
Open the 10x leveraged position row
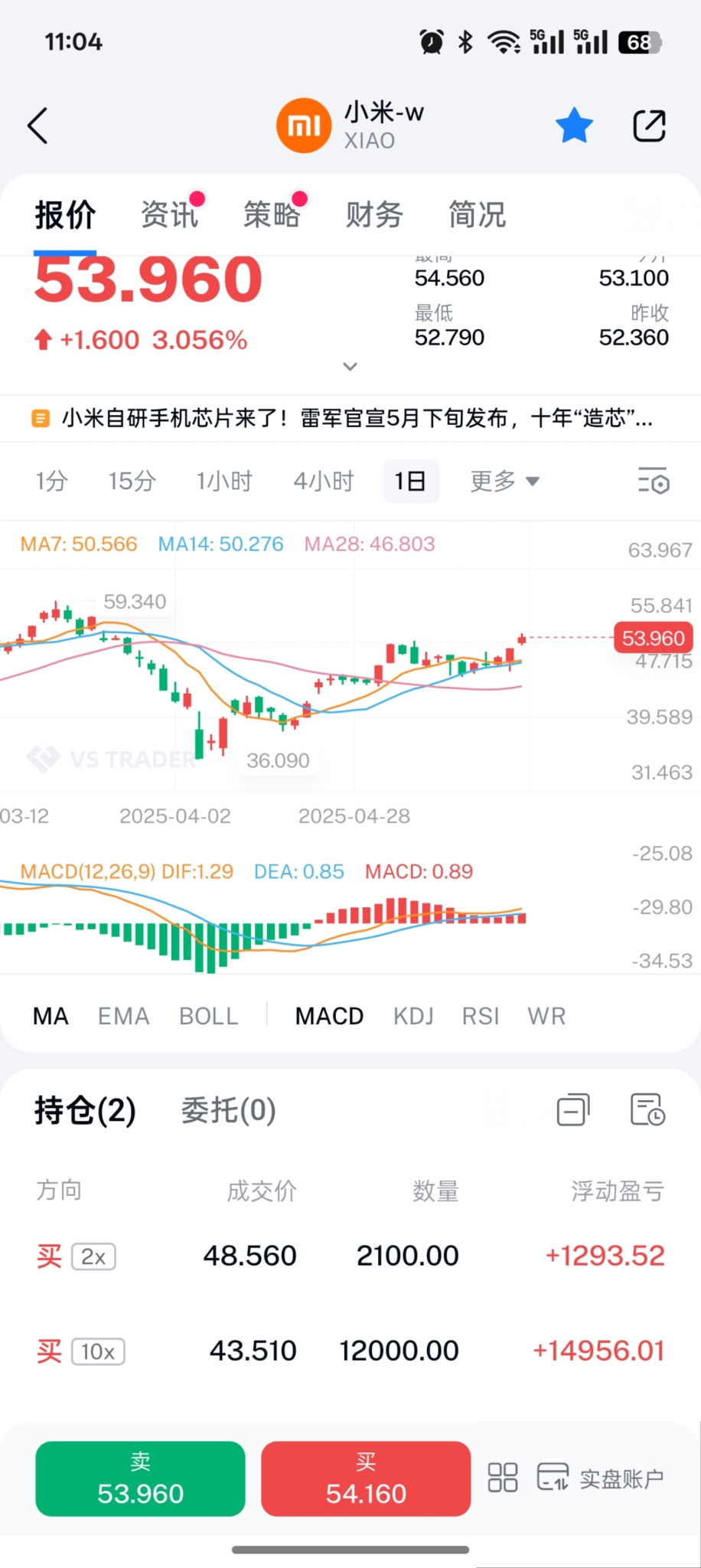(x=350, y=1351)
